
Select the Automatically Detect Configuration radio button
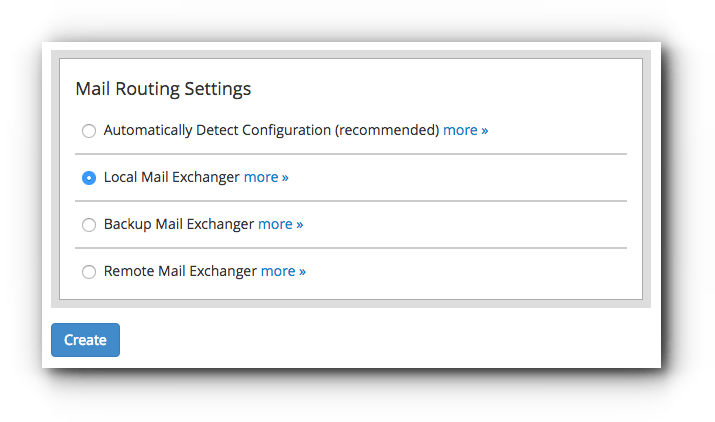(89, 131)
